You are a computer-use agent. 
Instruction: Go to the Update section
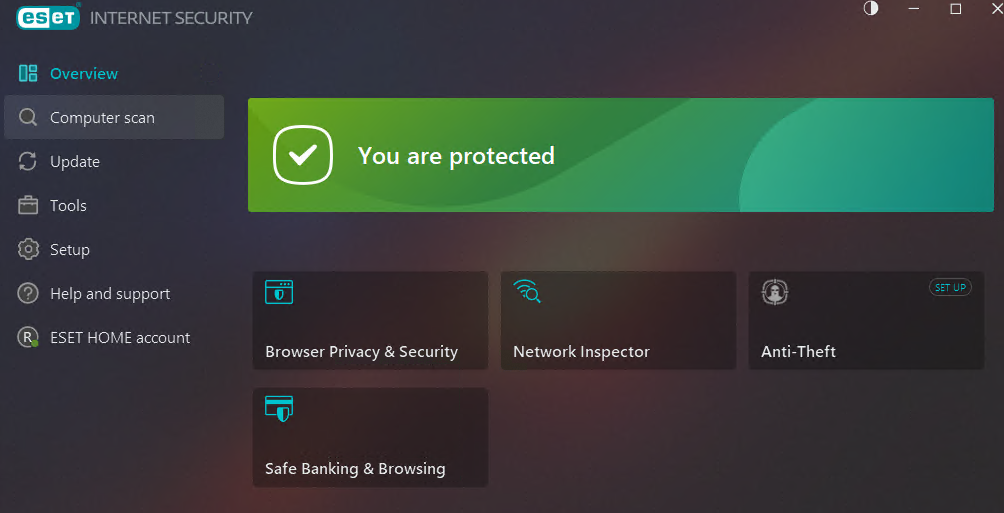tap(75, 161)
